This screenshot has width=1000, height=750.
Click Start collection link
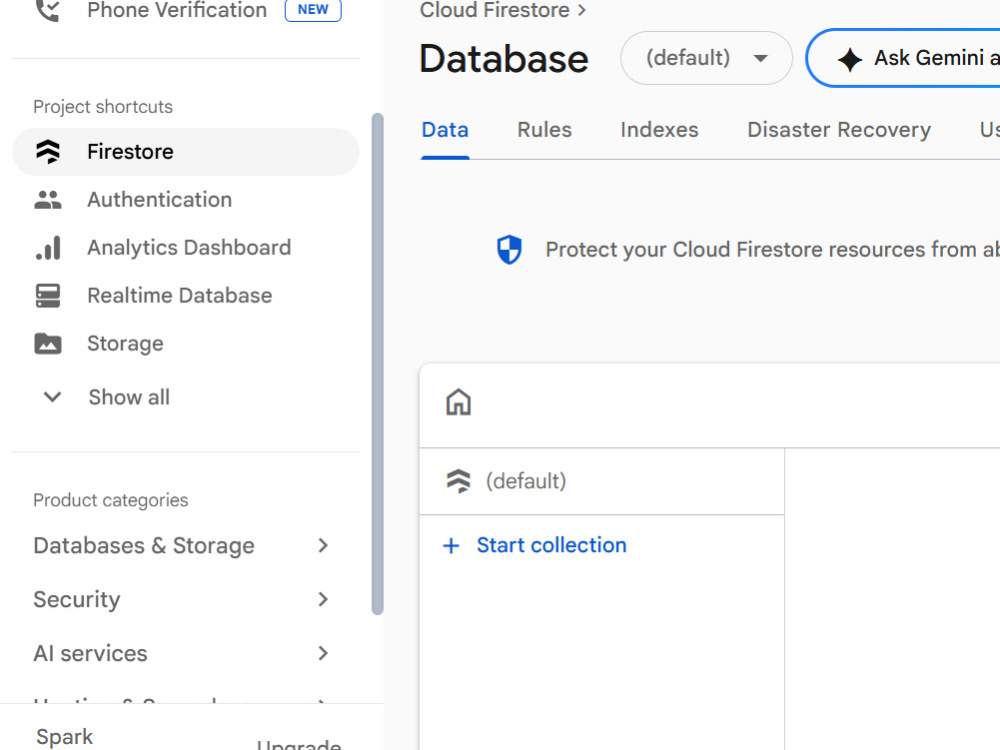pyautogui.click(x=552, y=545)
